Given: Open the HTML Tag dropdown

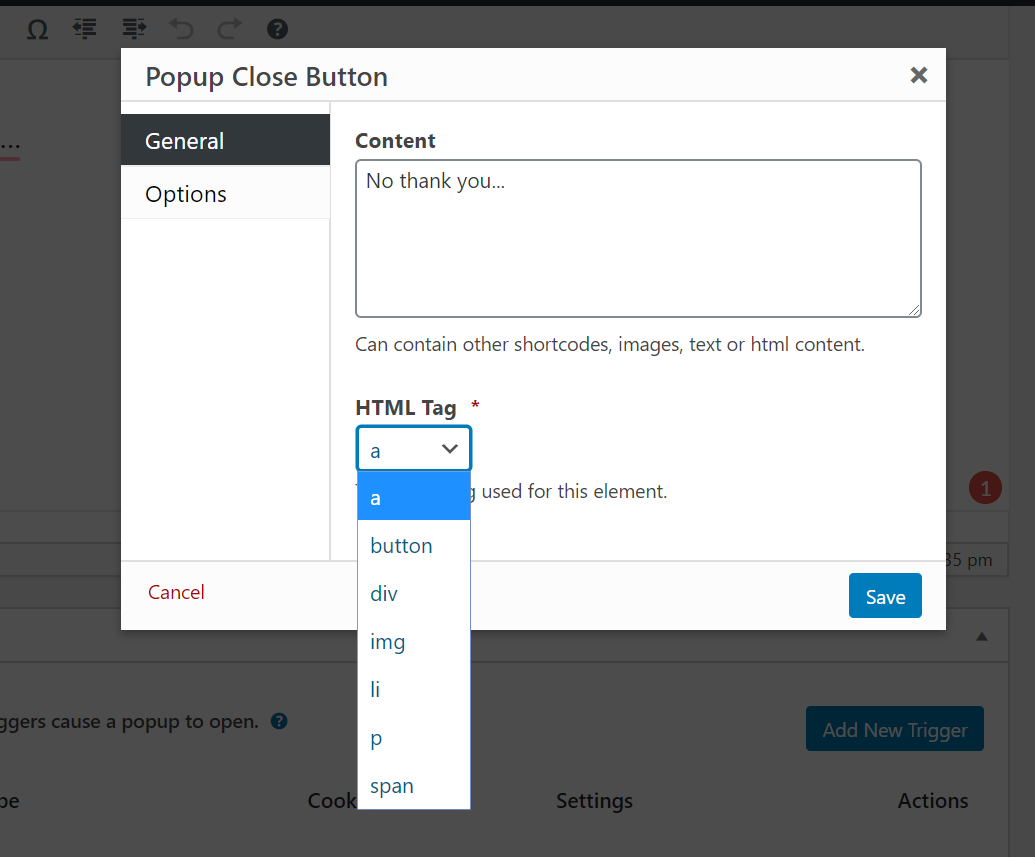Looking at the screenshot, I should 413,448.
